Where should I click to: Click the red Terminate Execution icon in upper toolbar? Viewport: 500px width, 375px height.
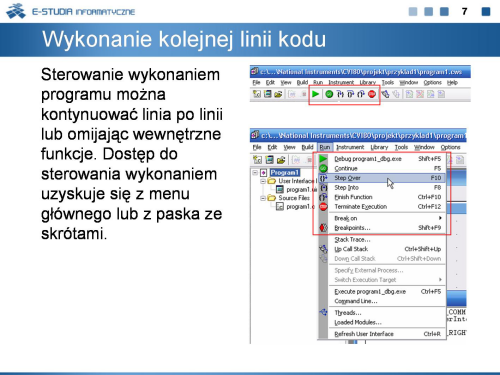click(372, 94)
